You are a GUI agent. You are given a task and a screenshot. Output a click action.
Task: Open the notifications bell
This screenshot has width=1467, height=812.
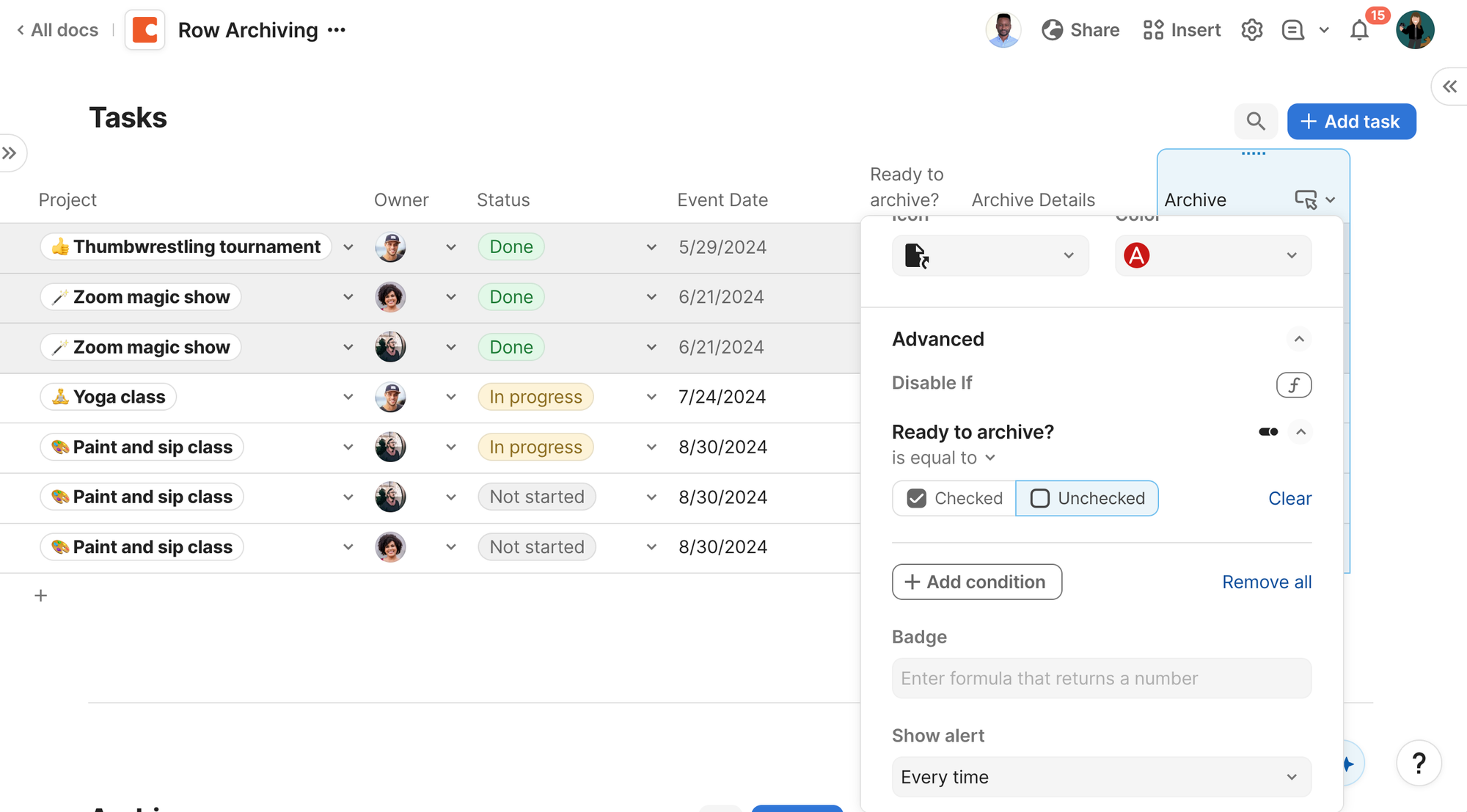click(x=1359, y=30)
